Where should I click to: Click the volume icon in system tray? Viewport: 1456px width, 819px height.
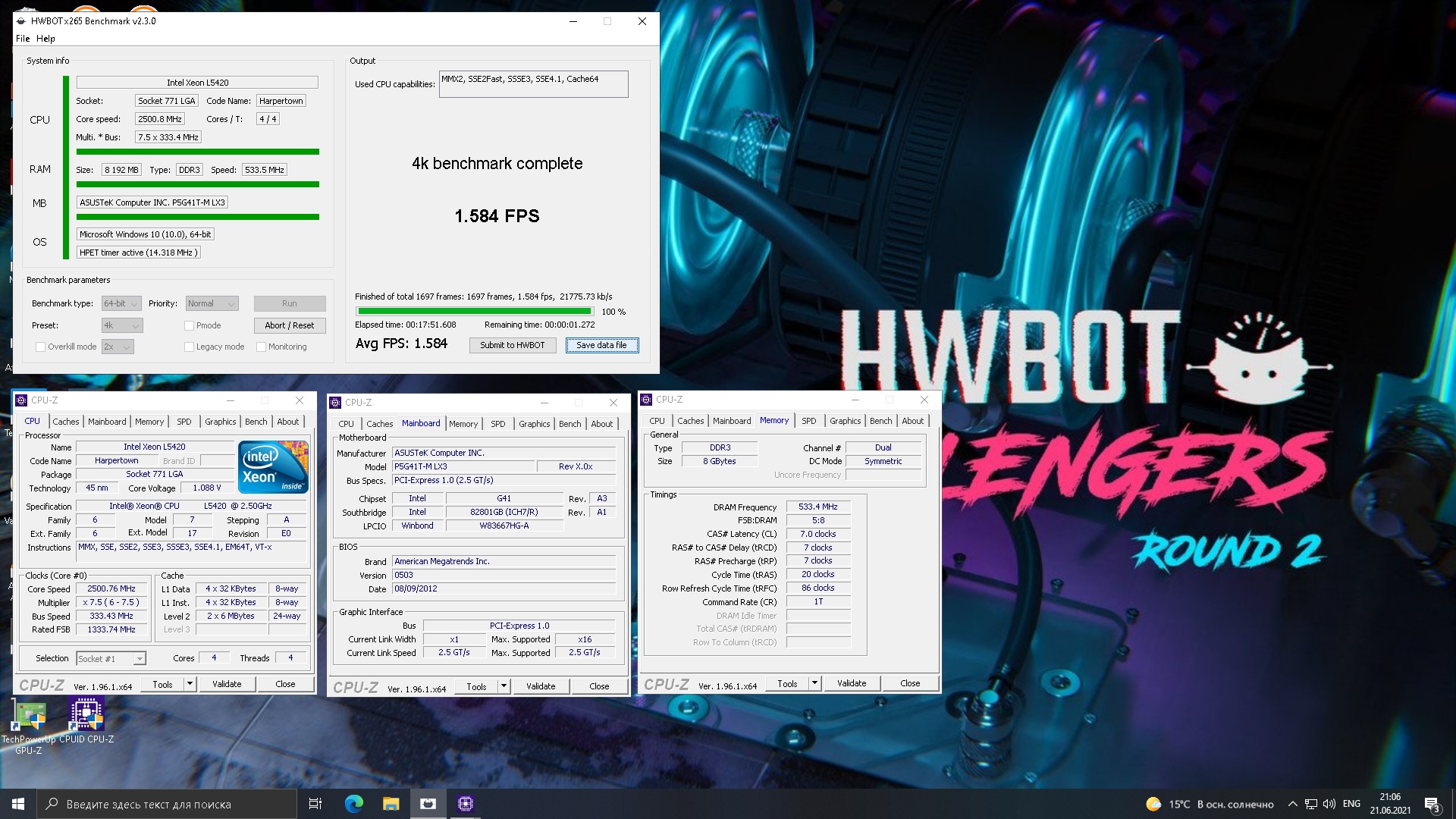point(1329,804)
